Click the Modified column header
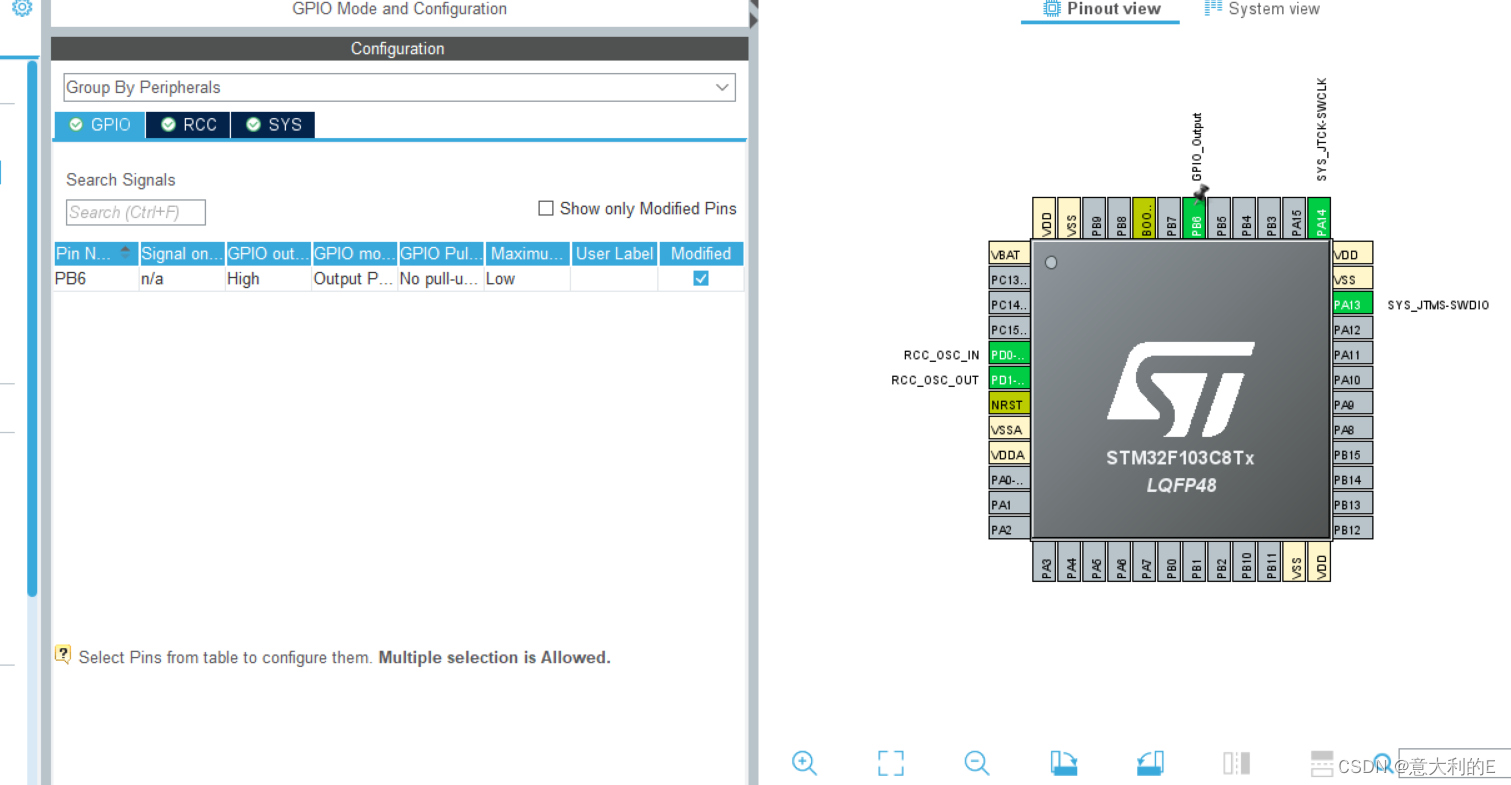Viewport: 1511px width, 785px height. [701, 253]
